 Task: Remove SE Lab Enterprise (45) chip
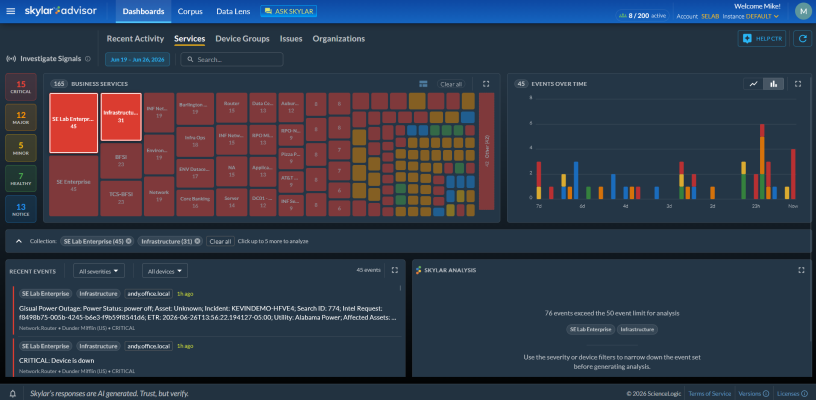pos(129,241)
